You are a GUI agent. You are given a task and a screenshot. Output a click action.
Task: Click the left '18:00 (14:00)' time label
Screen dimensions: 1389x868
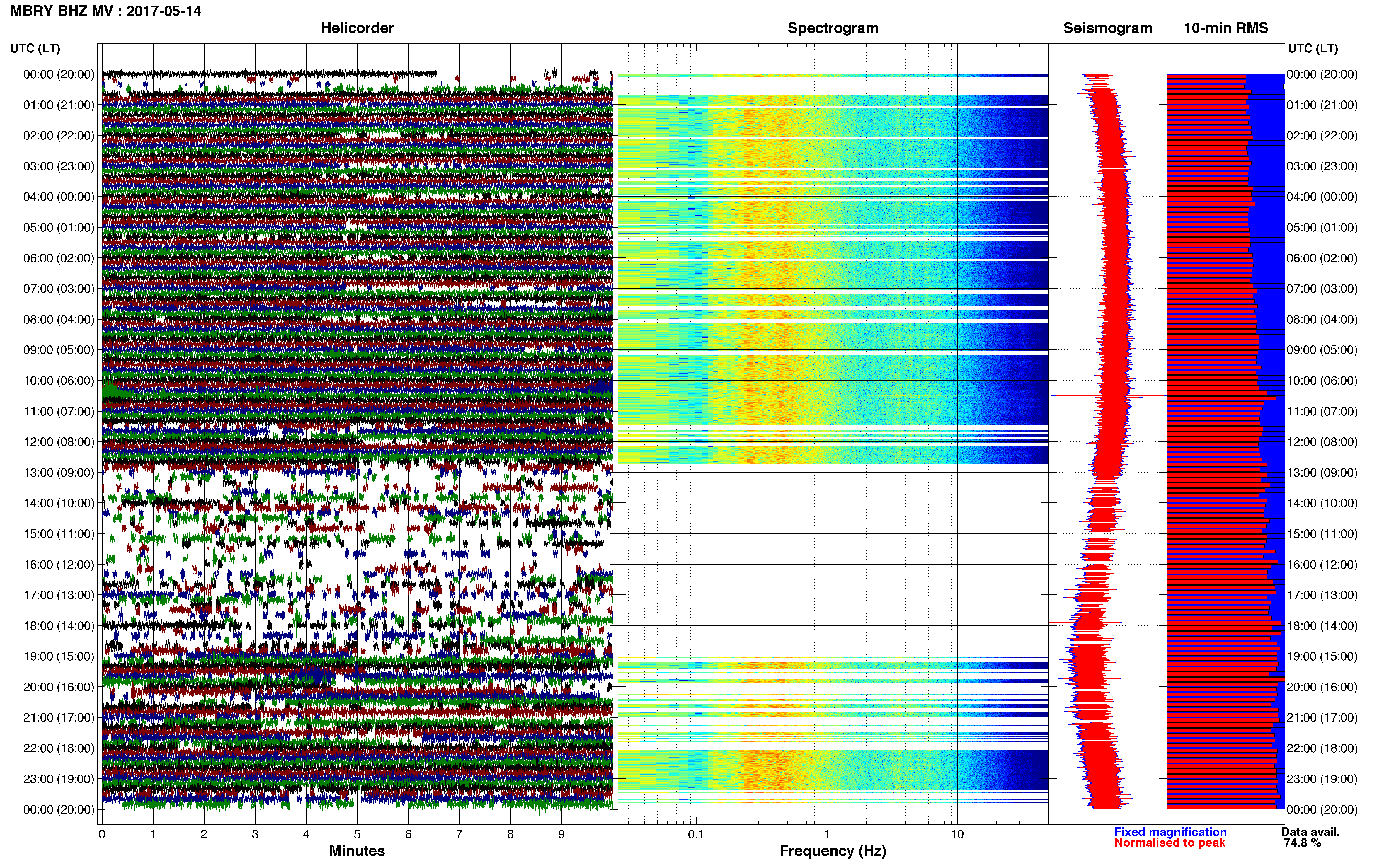(59, 626)
